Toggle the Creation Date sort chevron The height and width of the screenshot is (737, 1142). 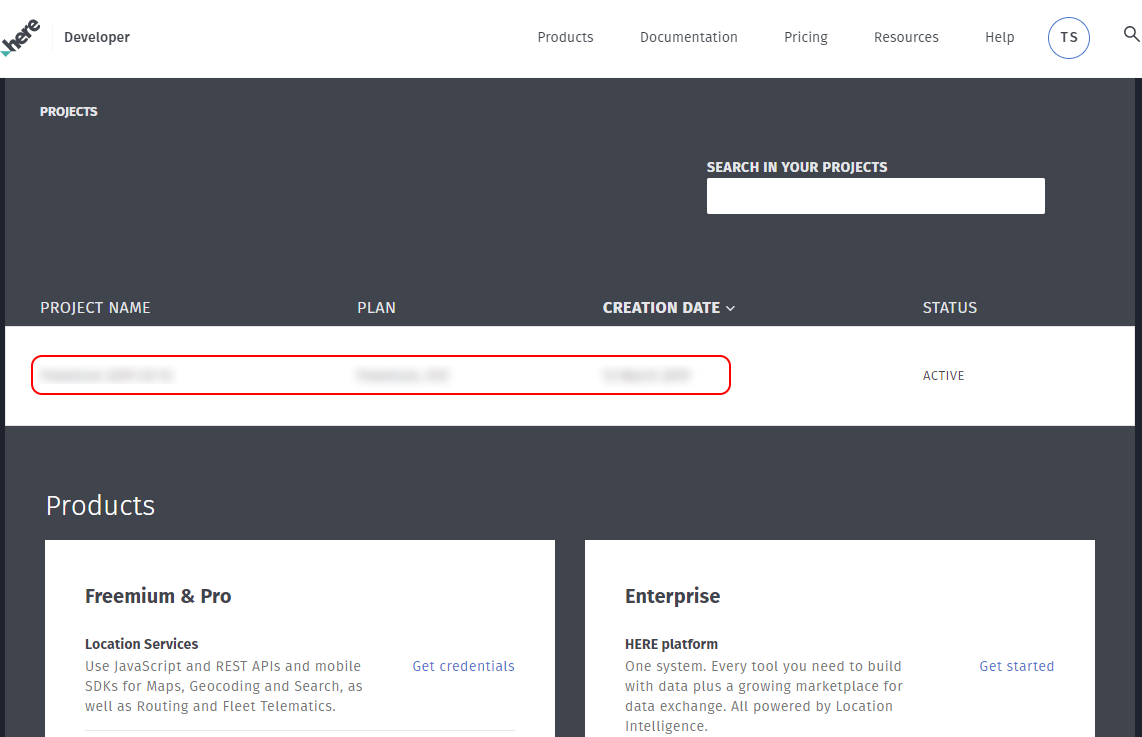(731, 309)
